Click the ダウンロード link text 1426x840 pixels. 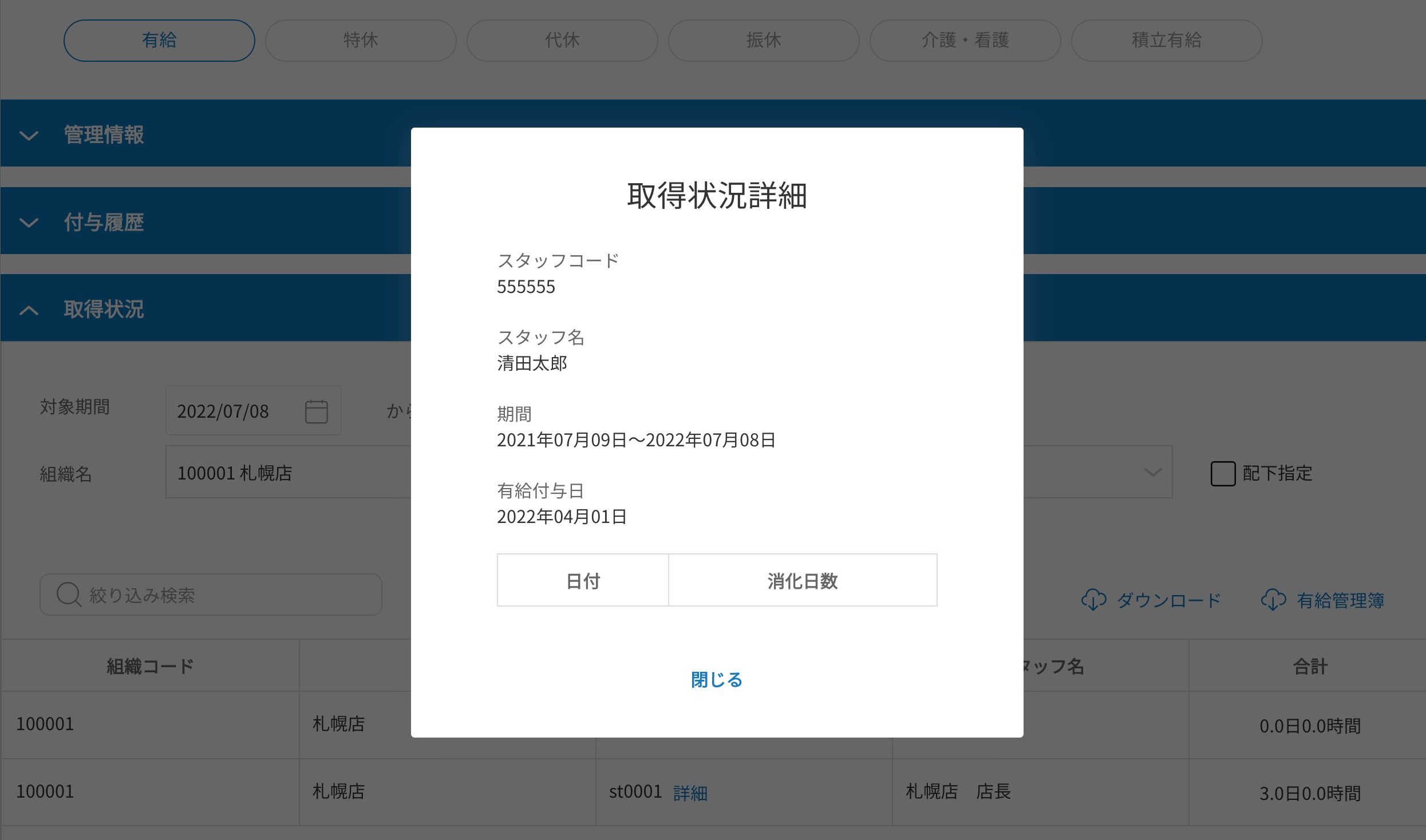coord(1169,600)
